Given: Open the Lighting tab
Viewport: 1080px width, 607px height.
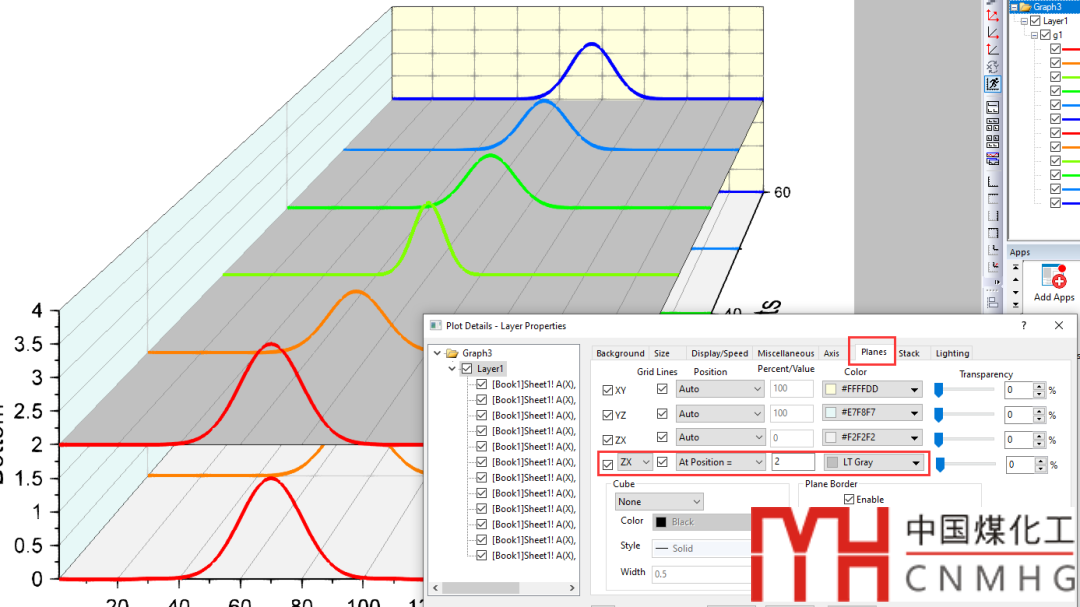Looking at the screenshot, I should coord(952,353).
